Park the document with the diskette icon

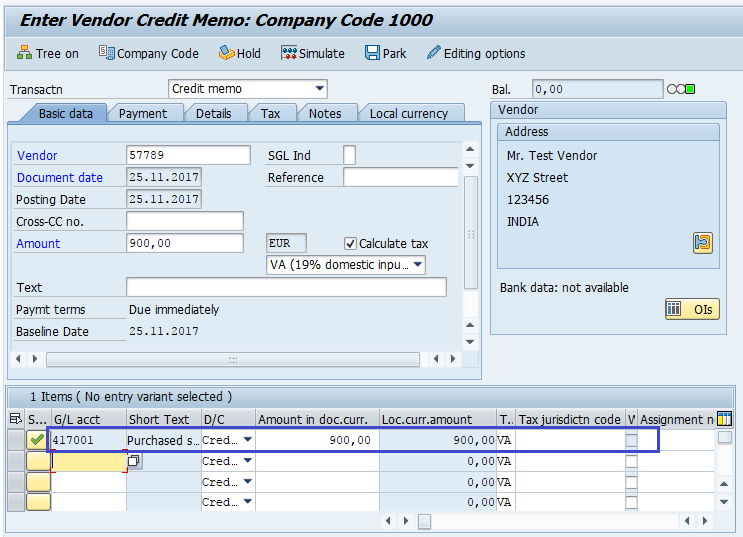[385, 54]
